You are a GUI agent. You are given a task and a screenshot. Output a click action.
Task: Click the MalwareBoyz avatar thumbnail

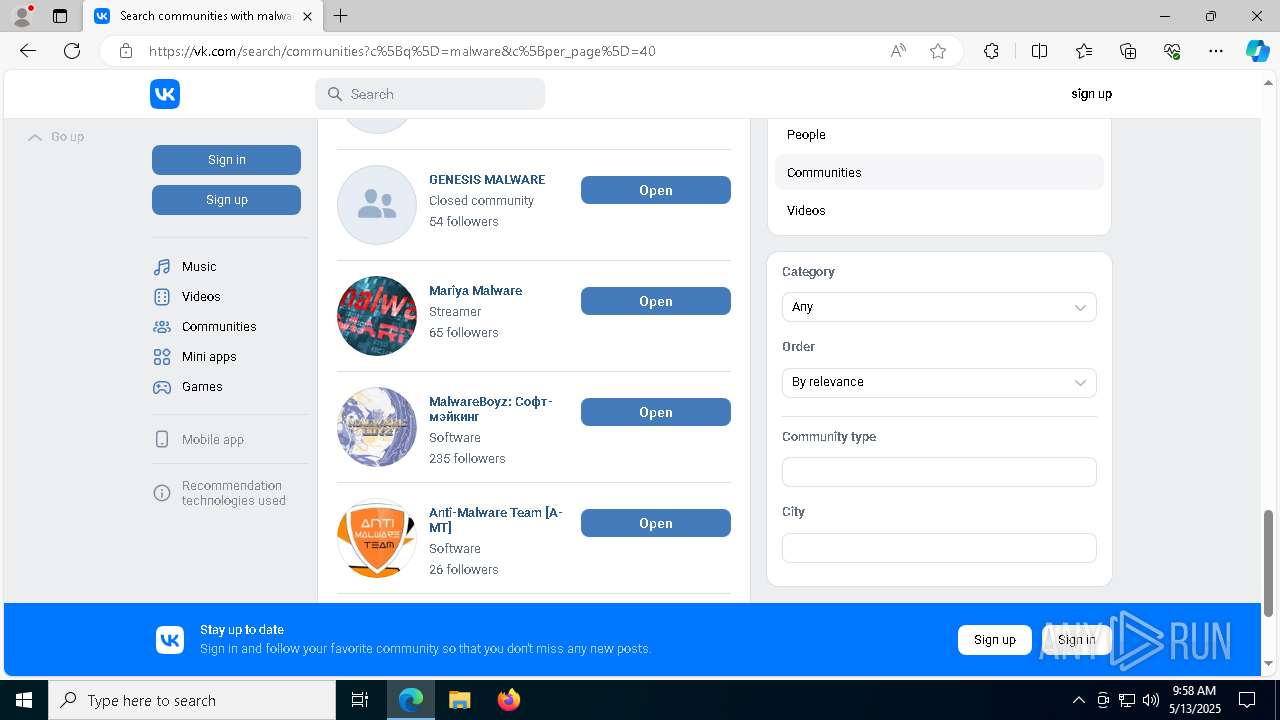(377, 427)
